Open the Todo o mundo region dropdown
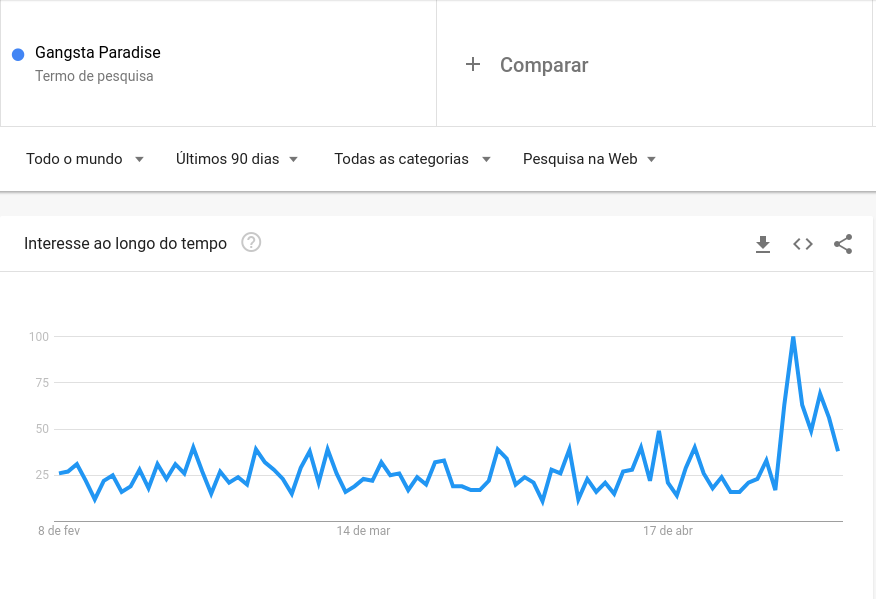This screenshot has height=599, width=876. 85,159
